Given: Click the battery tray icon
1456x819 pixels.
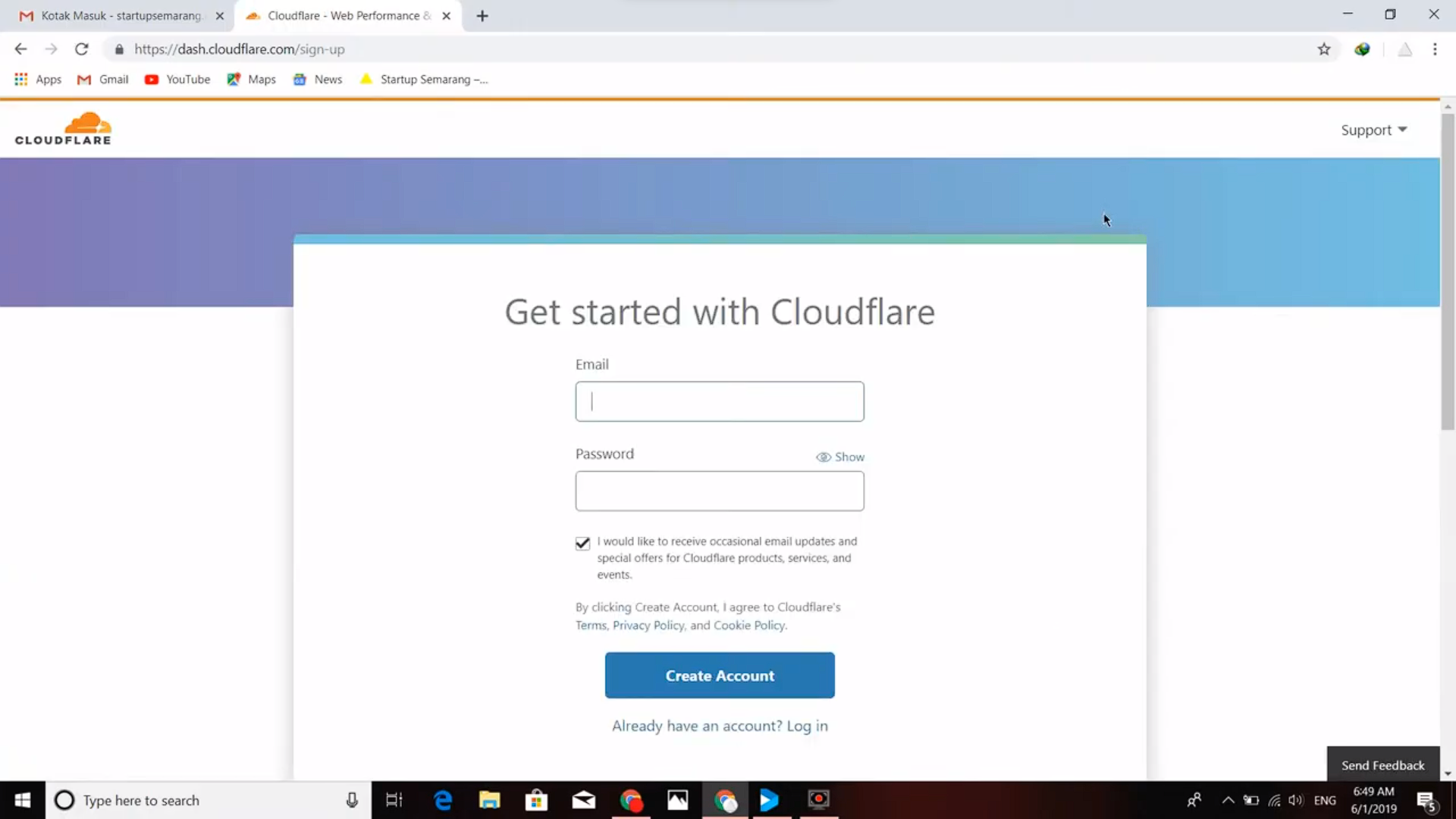Looking at the screenshot, I should pyautogui.click(x=1251, y=800).
